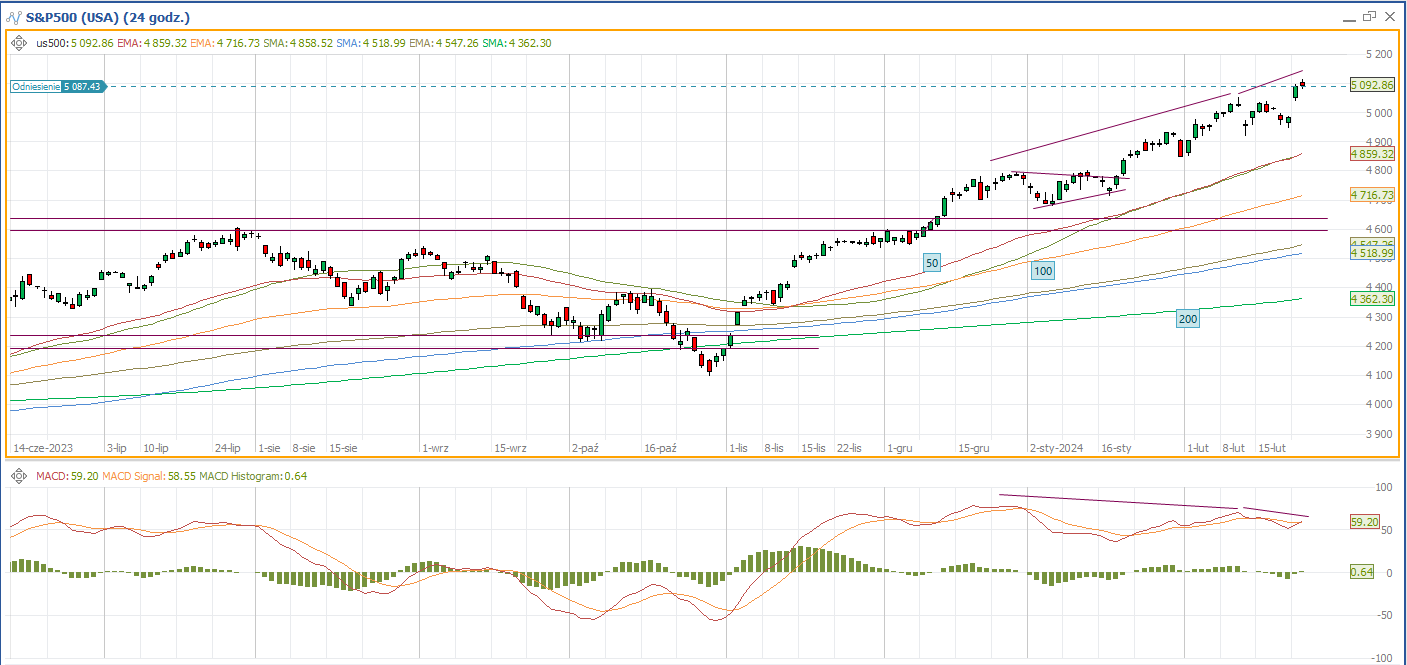Click the current price tag 5 092.86 on axis
1407x665 pixels.
click(1371, 85)
